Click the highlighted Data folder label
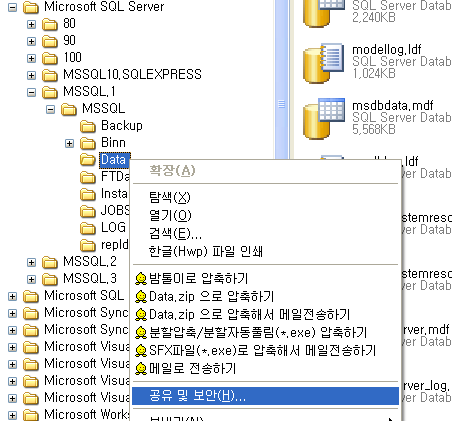This screenshot has width=452, height=421. (114, 160)
